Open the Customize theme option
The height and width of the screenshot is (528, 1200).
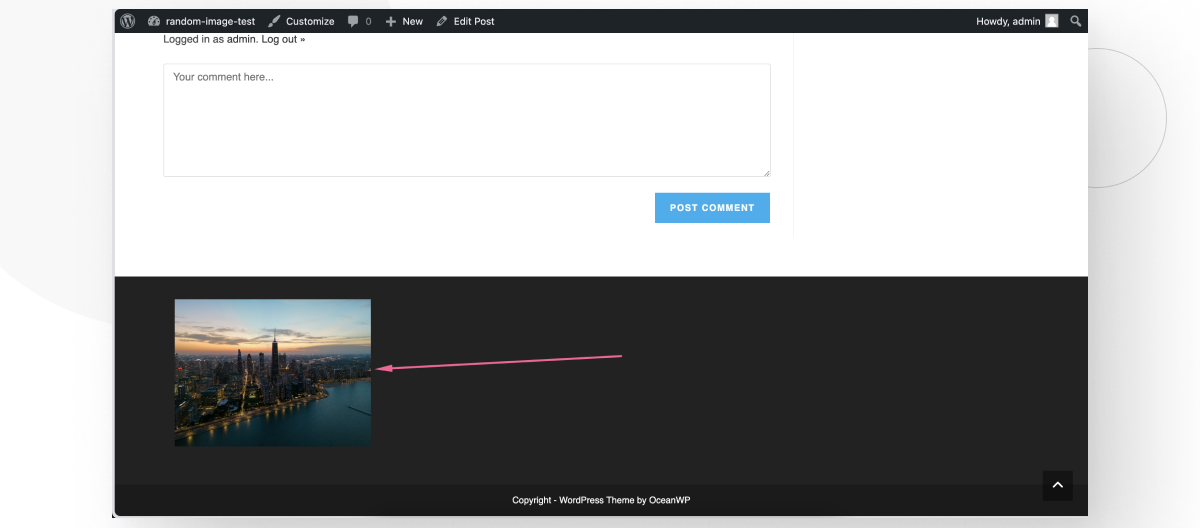301,21
